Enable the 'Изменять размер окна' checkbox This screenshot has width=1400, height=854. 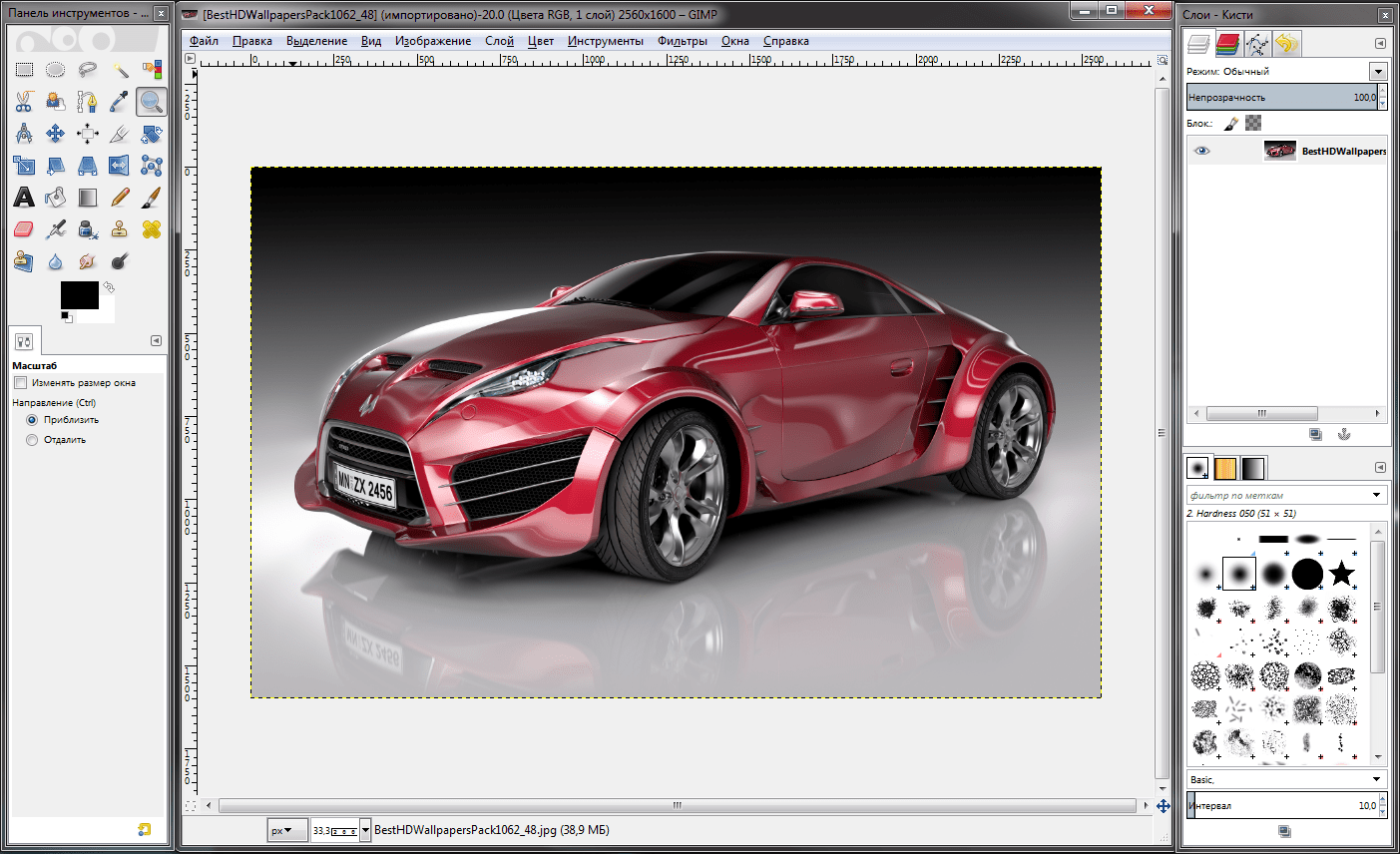point(21,383)
